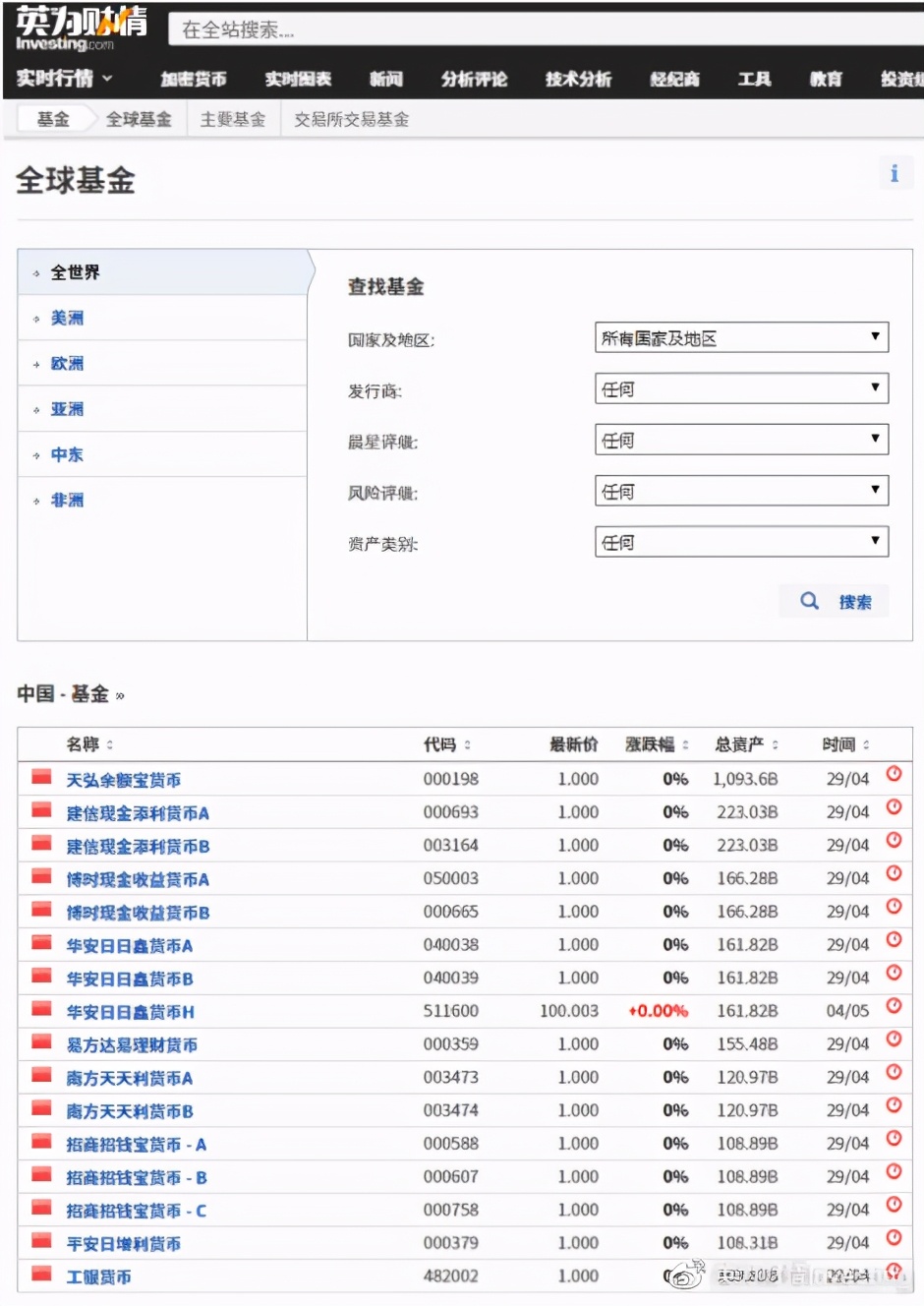The height and width of the screenshot is (1306, 924).
Task: Open the 天弘余额宝货币 fund link
Action: coord(126,778)
